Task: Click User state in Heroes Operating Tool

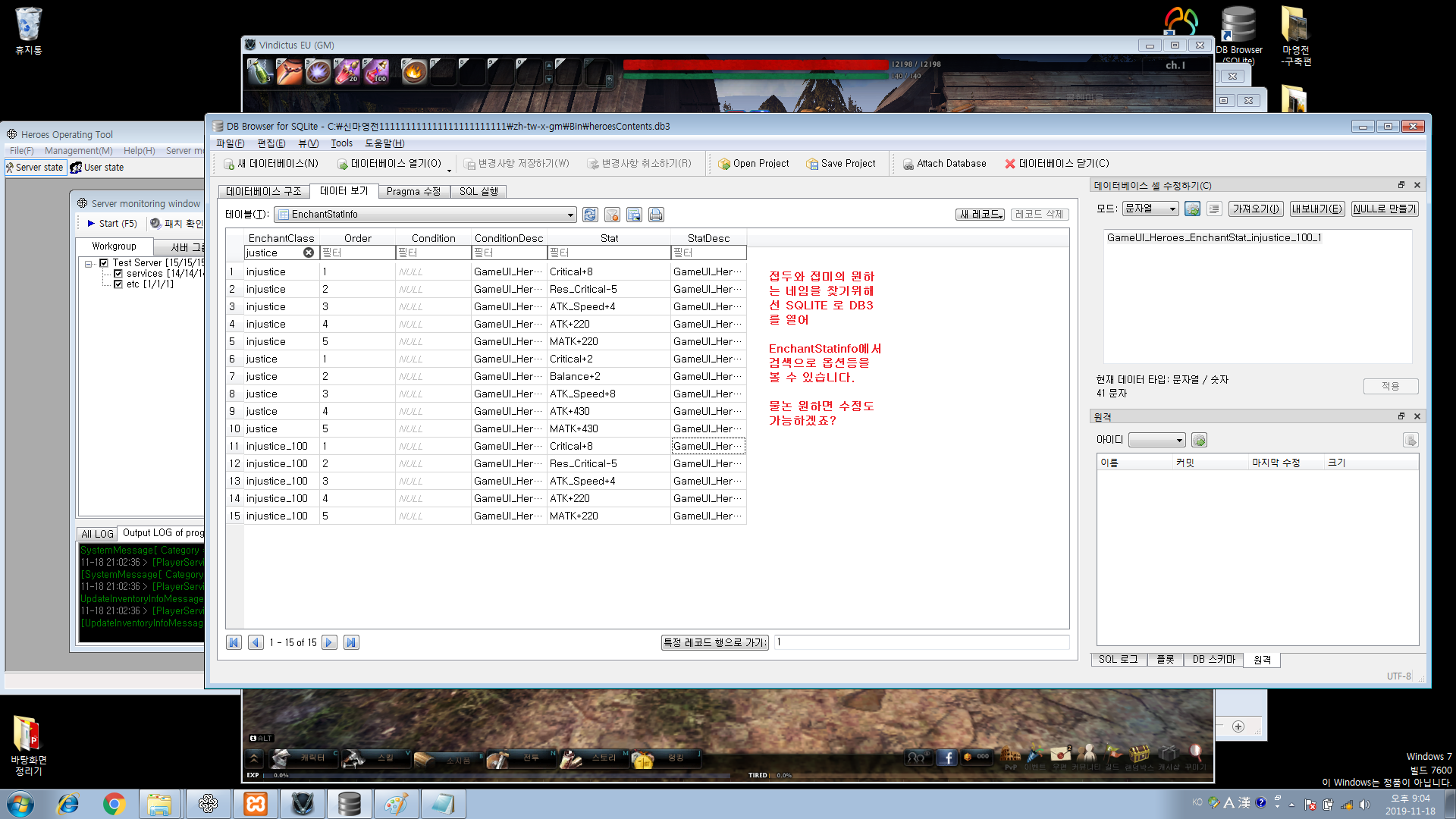Action: 97,168
